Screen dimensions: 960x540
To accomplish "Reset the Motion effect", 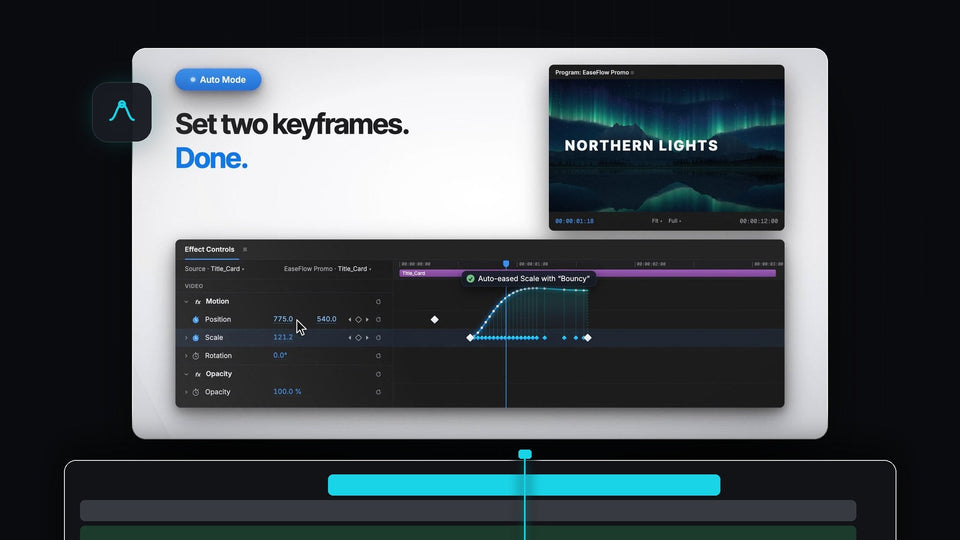I will tap(378, 301).
